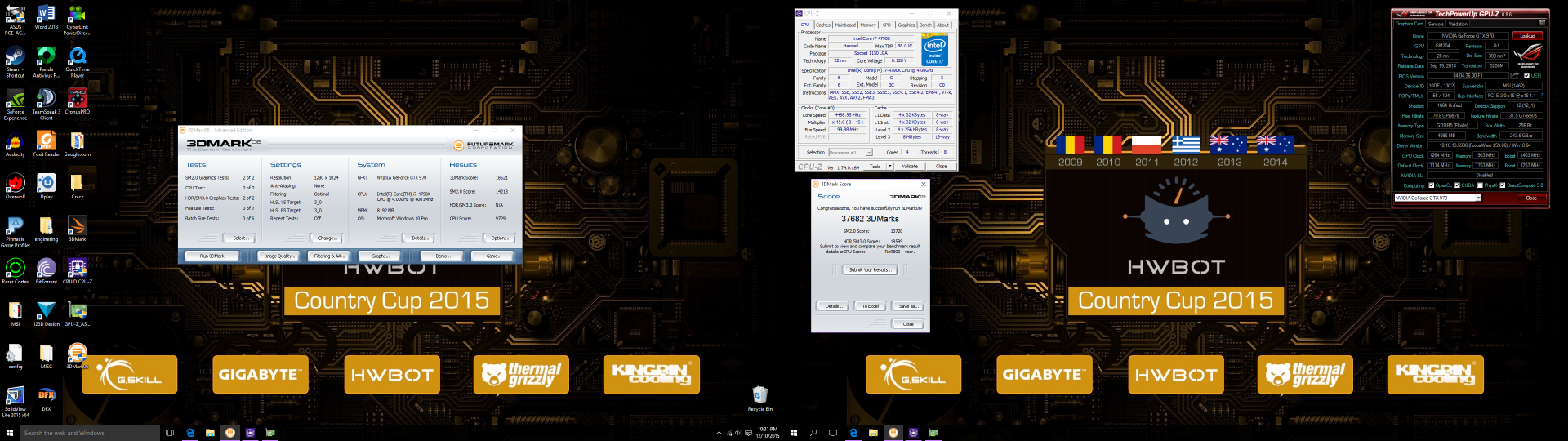The width and height of the screenshot is (1568, 441).
Task: Click the GPU-Z BIOS share/export icon
Action: click(1515, 76)
